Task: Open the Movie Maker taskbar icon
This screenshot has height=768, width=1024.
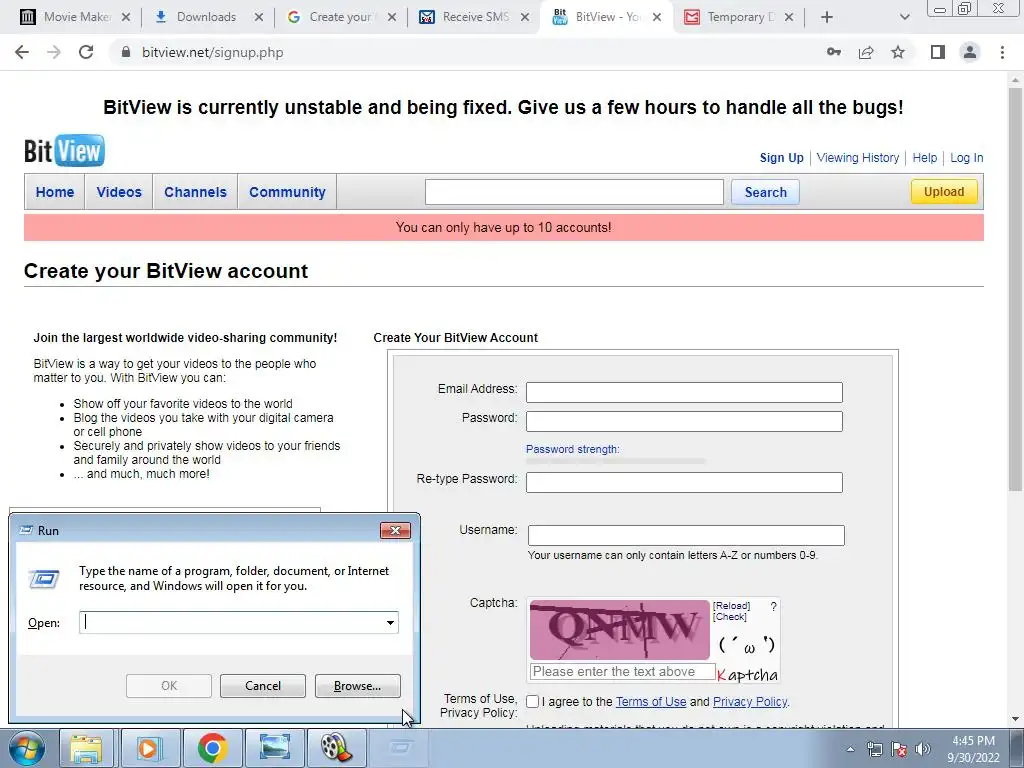Action: tap(337, 748)
